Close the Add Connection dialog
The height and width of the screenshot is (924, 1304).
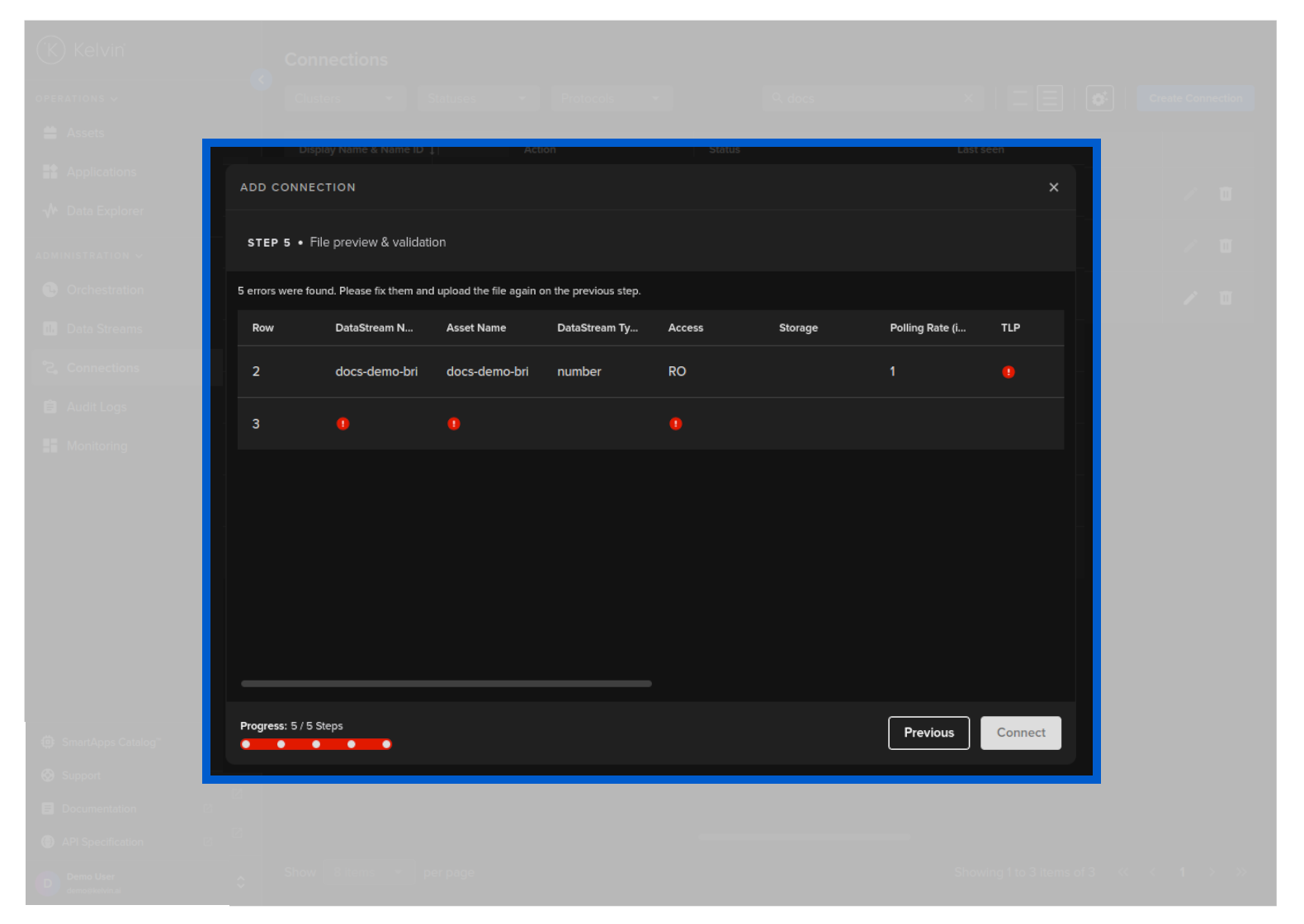click(1053, 187)
